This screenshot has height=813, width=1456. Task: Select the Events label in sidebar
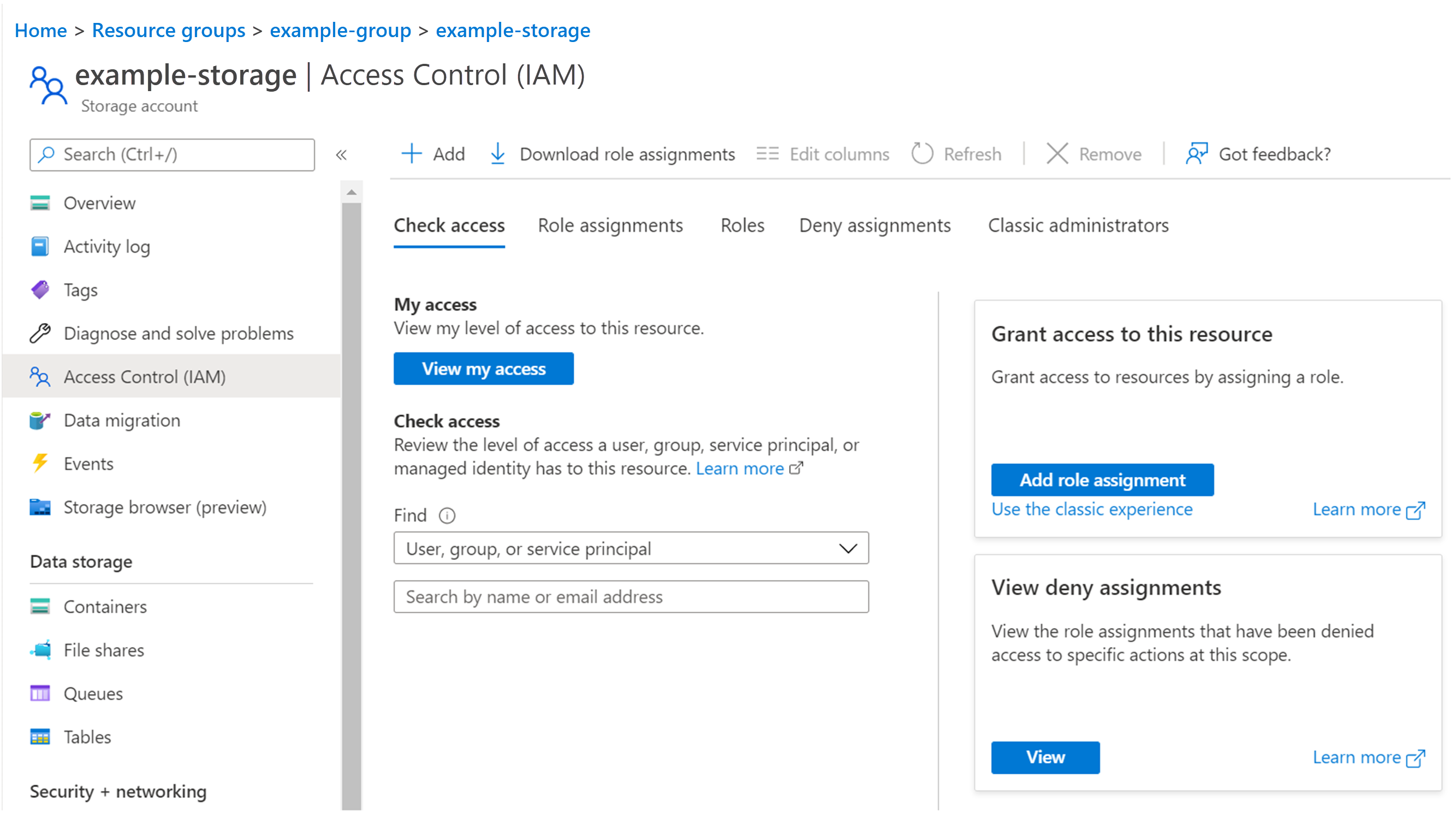pyautogui.click(x=89, y=464)
